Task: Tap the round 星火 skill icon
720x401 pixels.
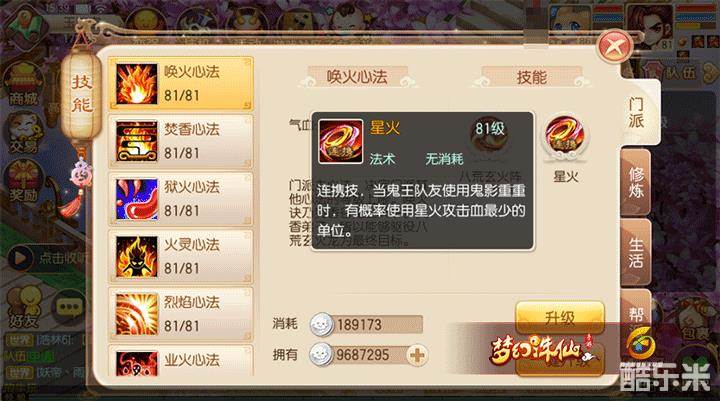Action: (565, 136)
